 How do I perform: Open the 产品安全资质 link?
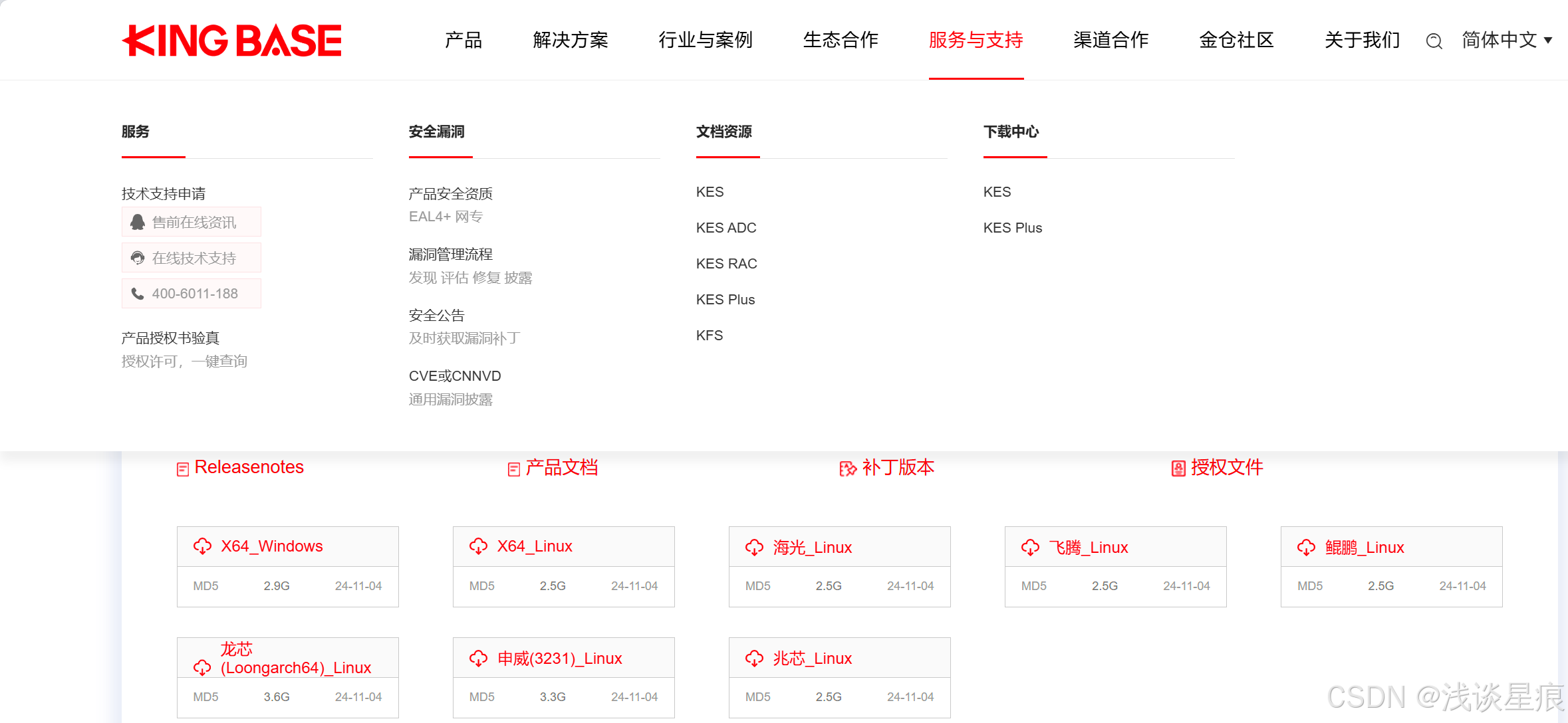coord(451,193)
